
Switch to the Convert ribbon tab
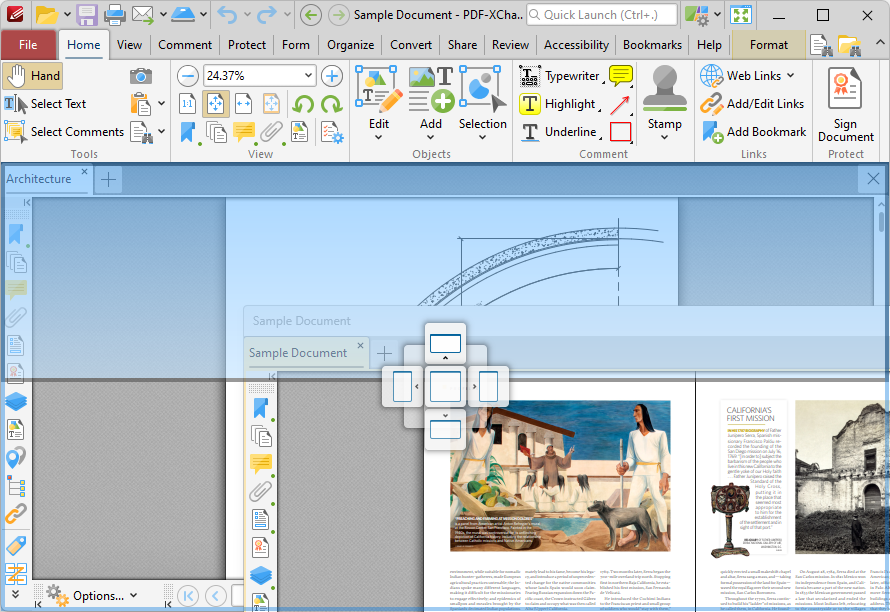[411, 45]
